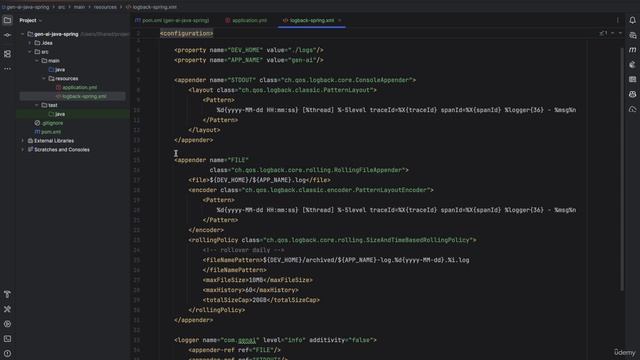Select logback-spring.xml in project tree
Image resolution: width=640 pixels, height=360 pixels.
[81, 96]
